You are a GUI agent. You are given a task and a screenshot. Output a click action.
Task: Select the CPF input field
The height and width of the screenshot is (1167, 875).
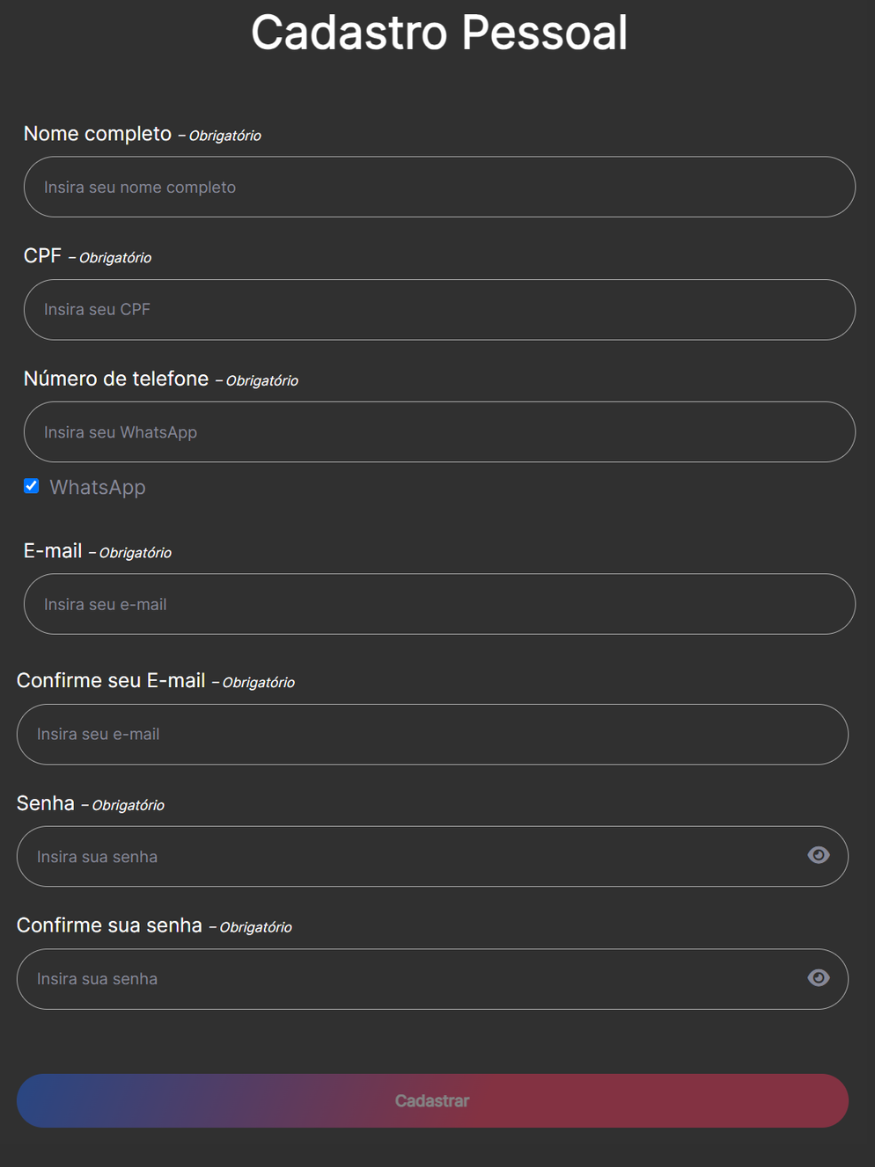[440, 309]
